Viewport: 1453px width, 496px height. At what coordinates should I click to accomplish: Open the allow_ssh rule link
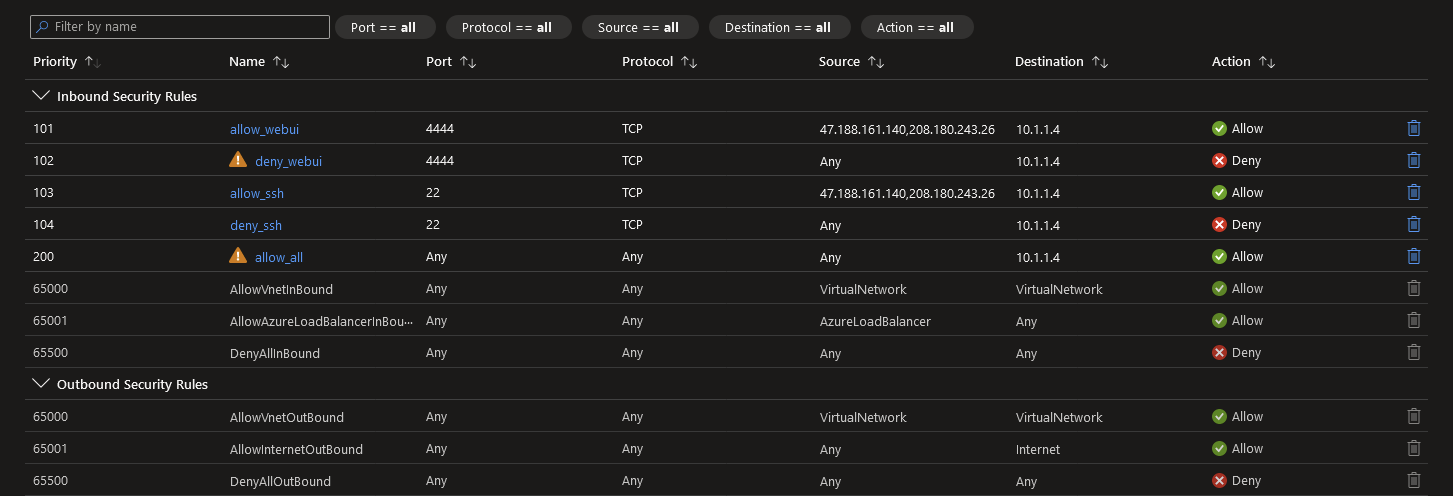(257, 193)
